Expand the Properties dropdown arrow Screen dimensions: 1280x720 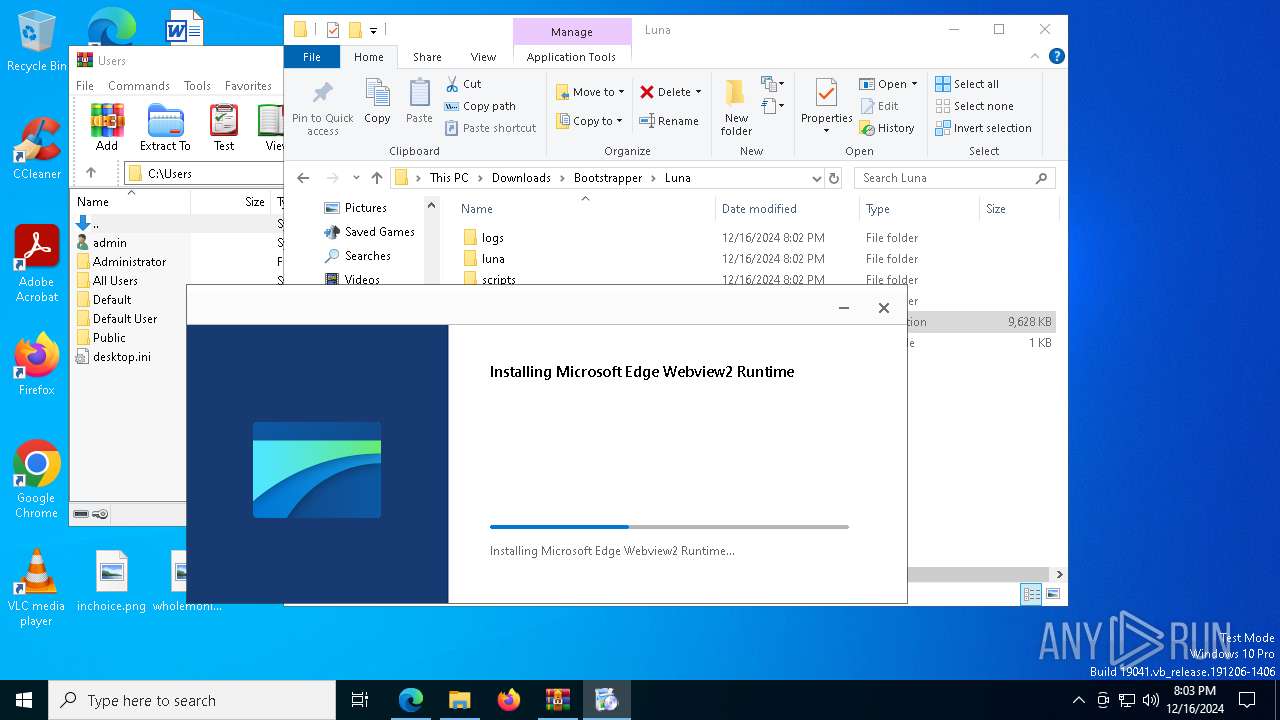click(x=826, y=131)
